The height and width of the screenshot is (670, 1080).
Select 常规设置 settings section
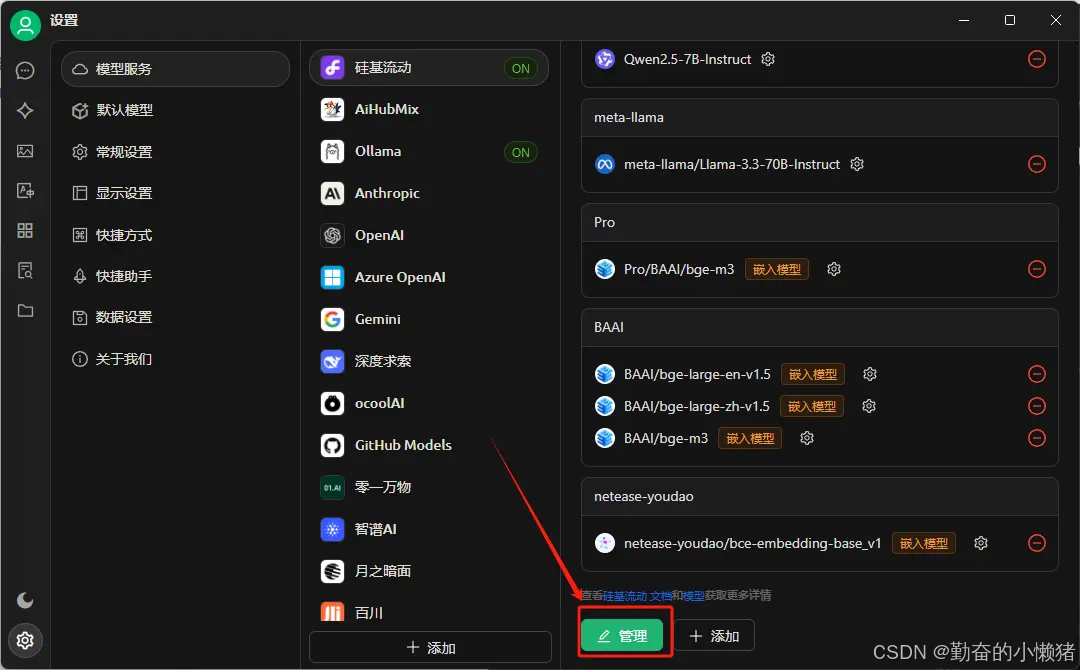176,151
